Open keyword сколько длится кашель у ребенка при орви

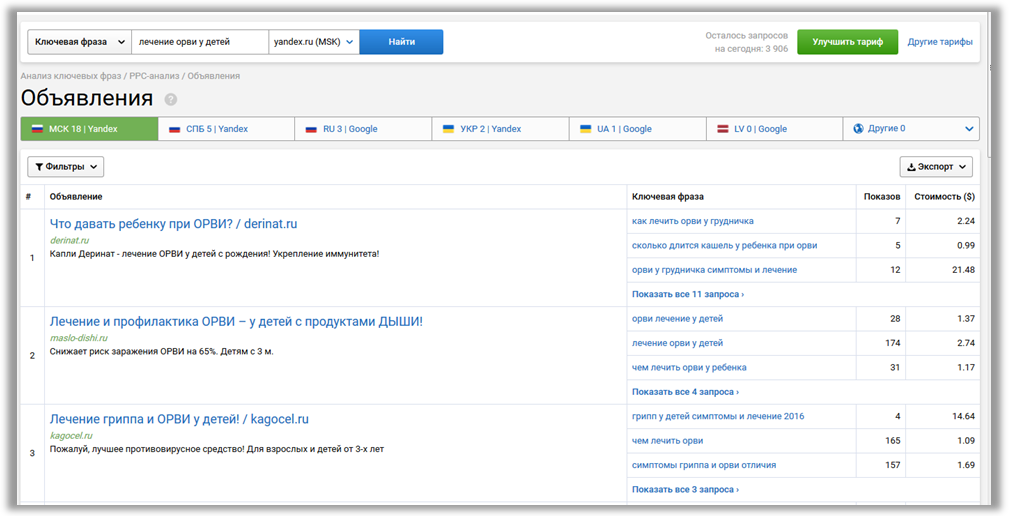point(725,245)
